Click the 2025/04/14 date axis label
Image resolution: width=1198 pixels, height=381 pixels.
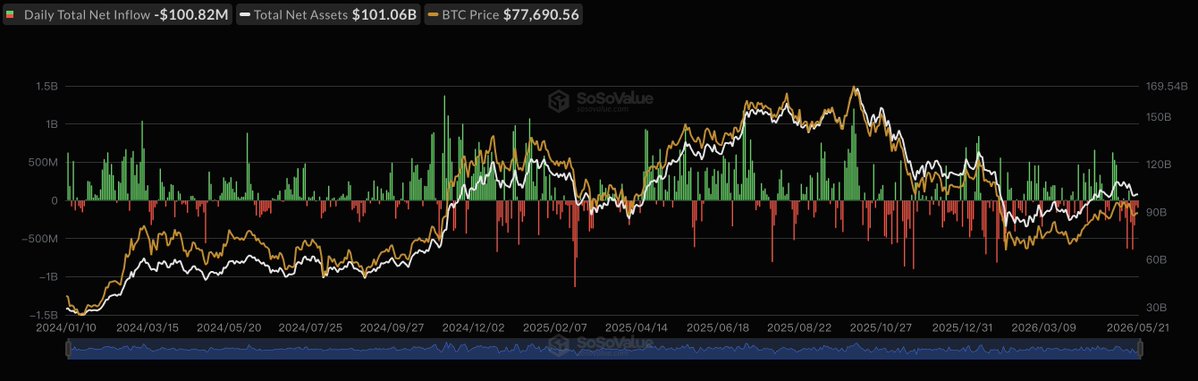pyautogui.click(x=636, y=327)
